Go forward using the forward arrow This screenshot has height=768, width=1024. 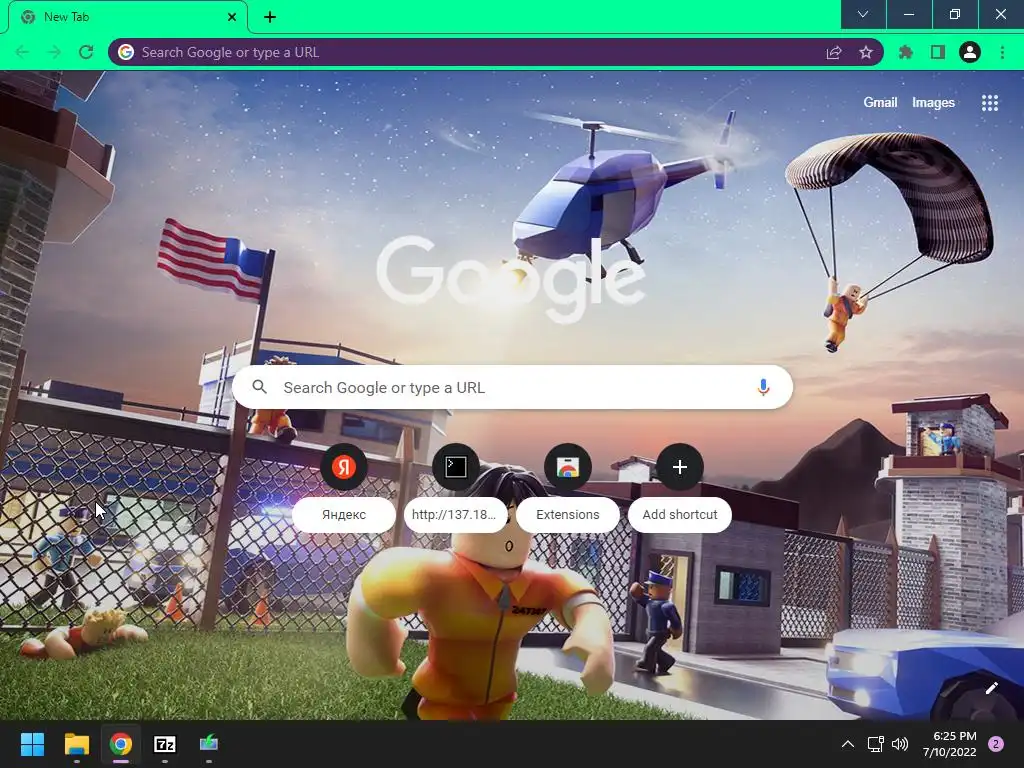[x=54, y=52]
